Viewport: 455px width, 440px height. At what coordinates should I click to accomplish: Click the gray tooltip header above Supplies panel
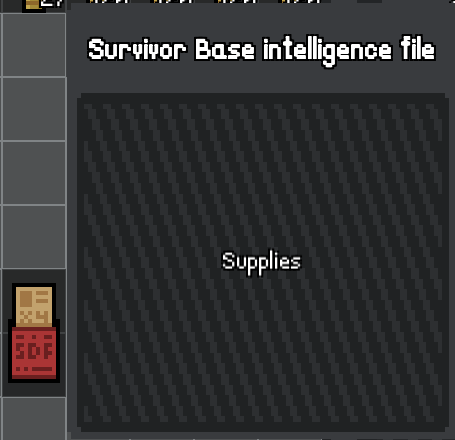[x=262, y=50]
